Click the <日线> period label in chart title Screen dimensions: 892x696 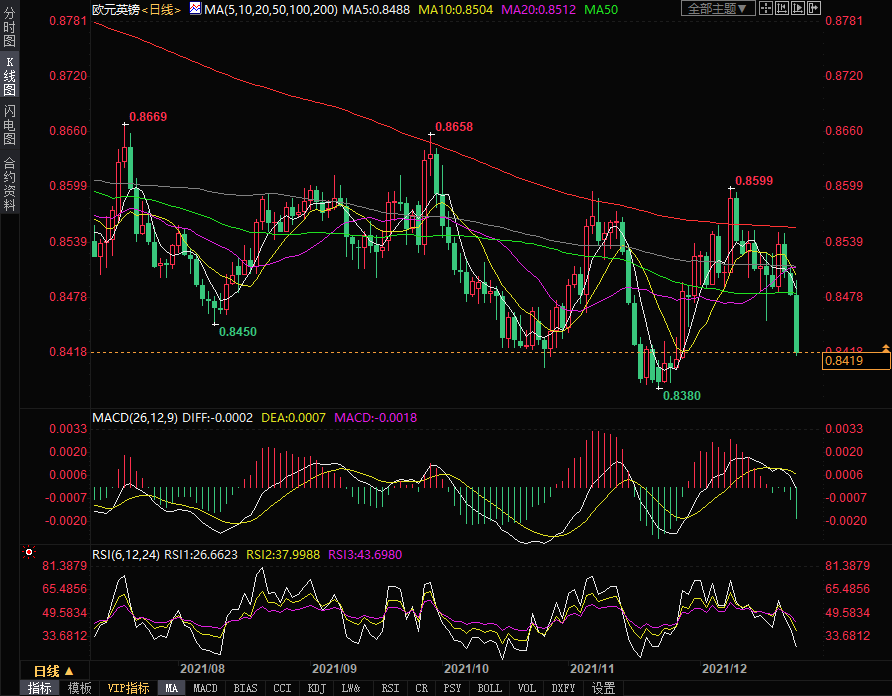click(158, 9)
